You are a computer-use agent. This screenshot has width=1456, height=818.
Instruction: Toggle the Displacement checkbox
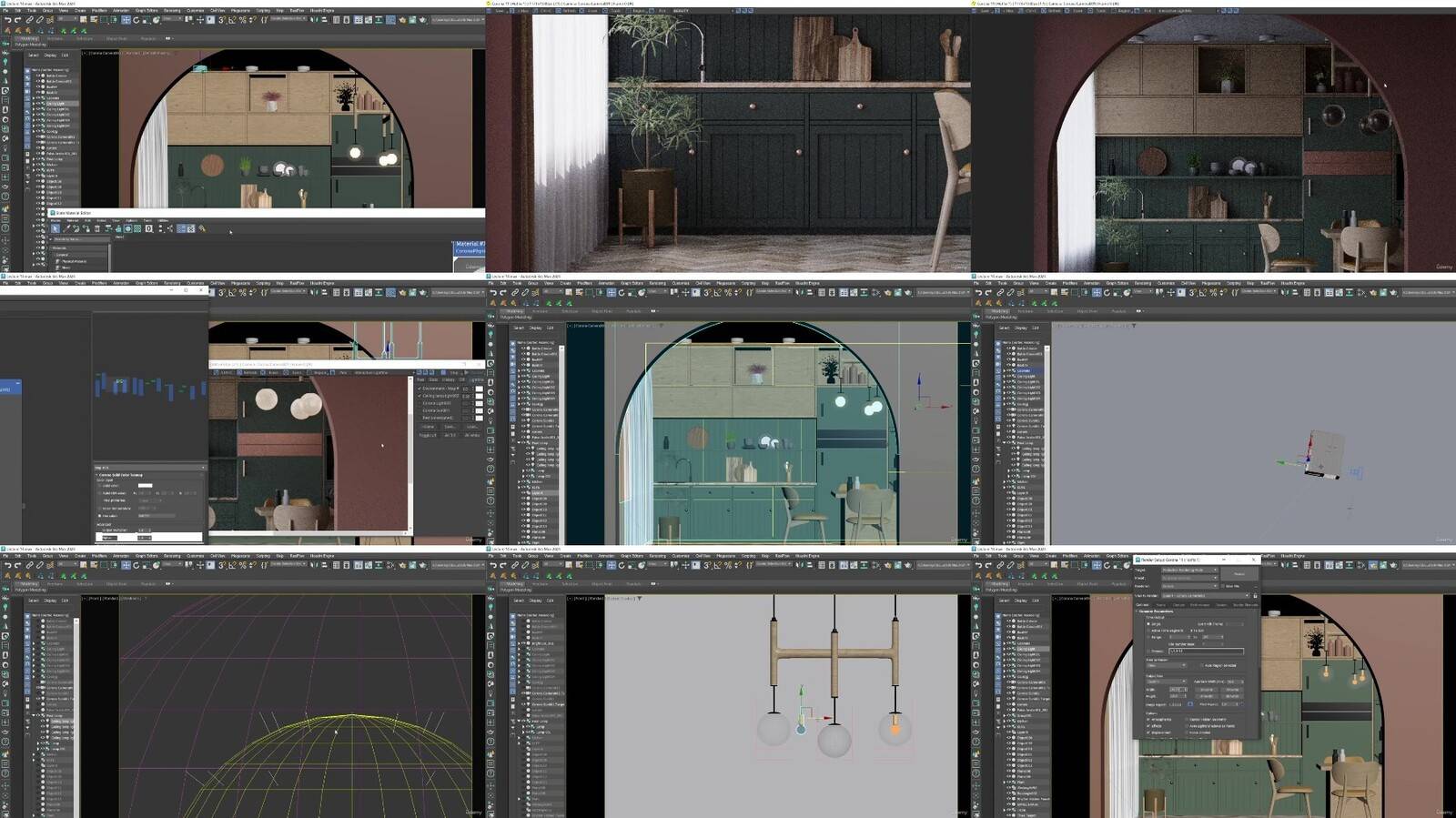[1148, 732]
